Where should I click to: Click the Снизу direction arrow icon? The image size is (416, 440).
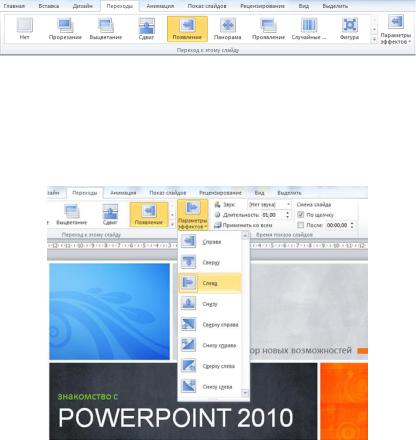click(x=188, y=303)
